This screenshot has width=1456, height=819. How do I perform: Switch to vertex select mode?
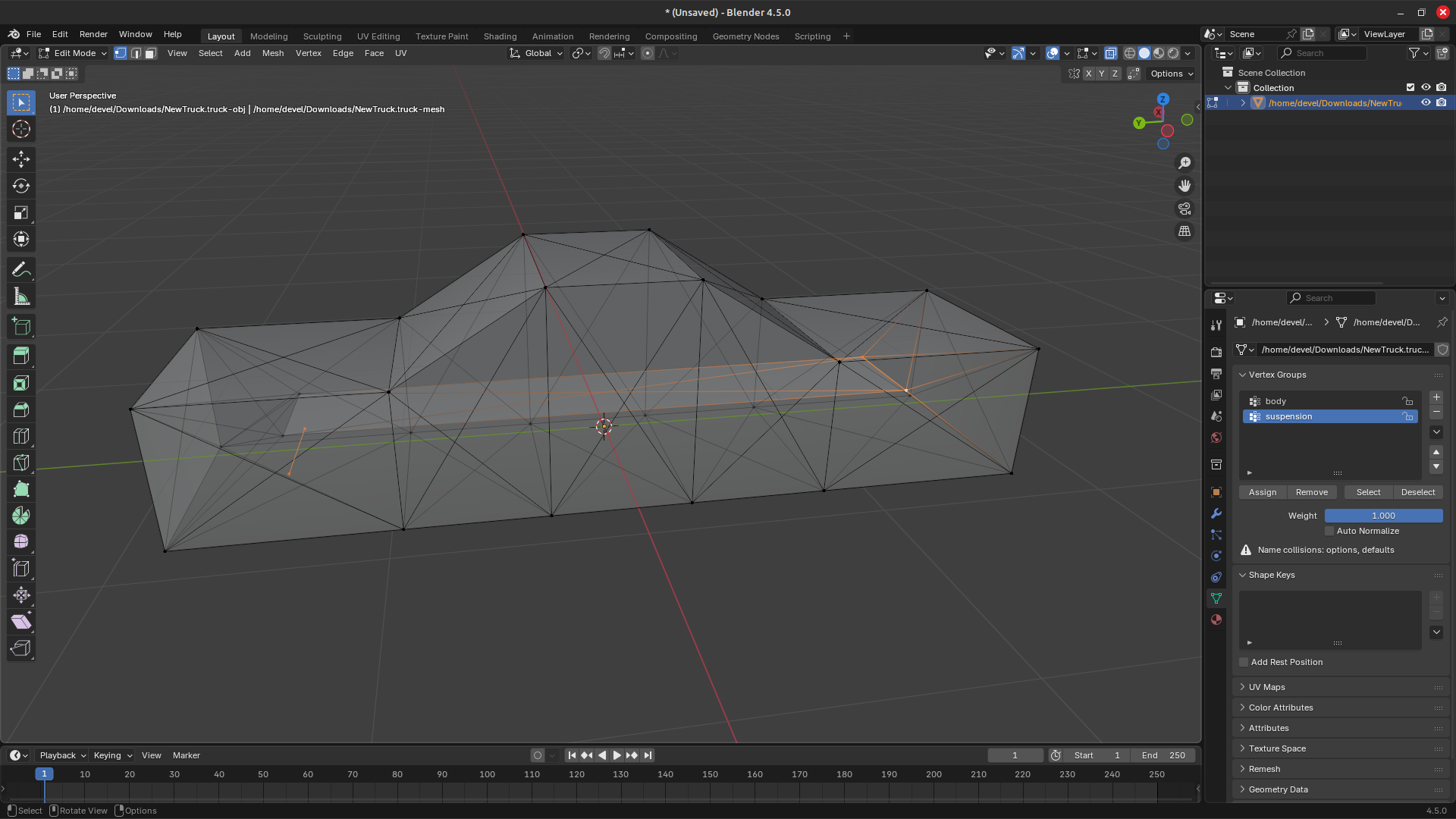121,53
